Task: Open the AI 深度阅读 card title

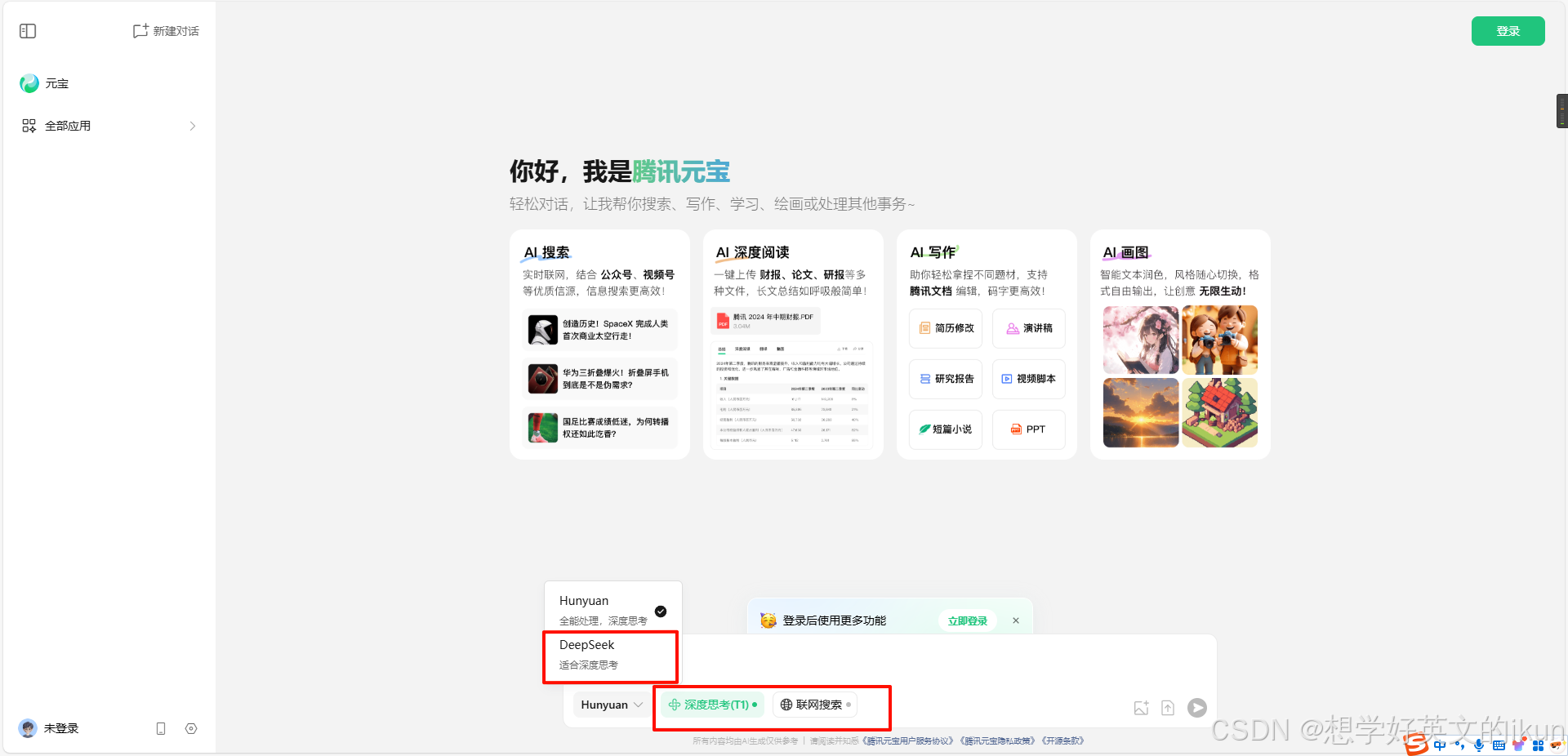Action: (753, 252)
